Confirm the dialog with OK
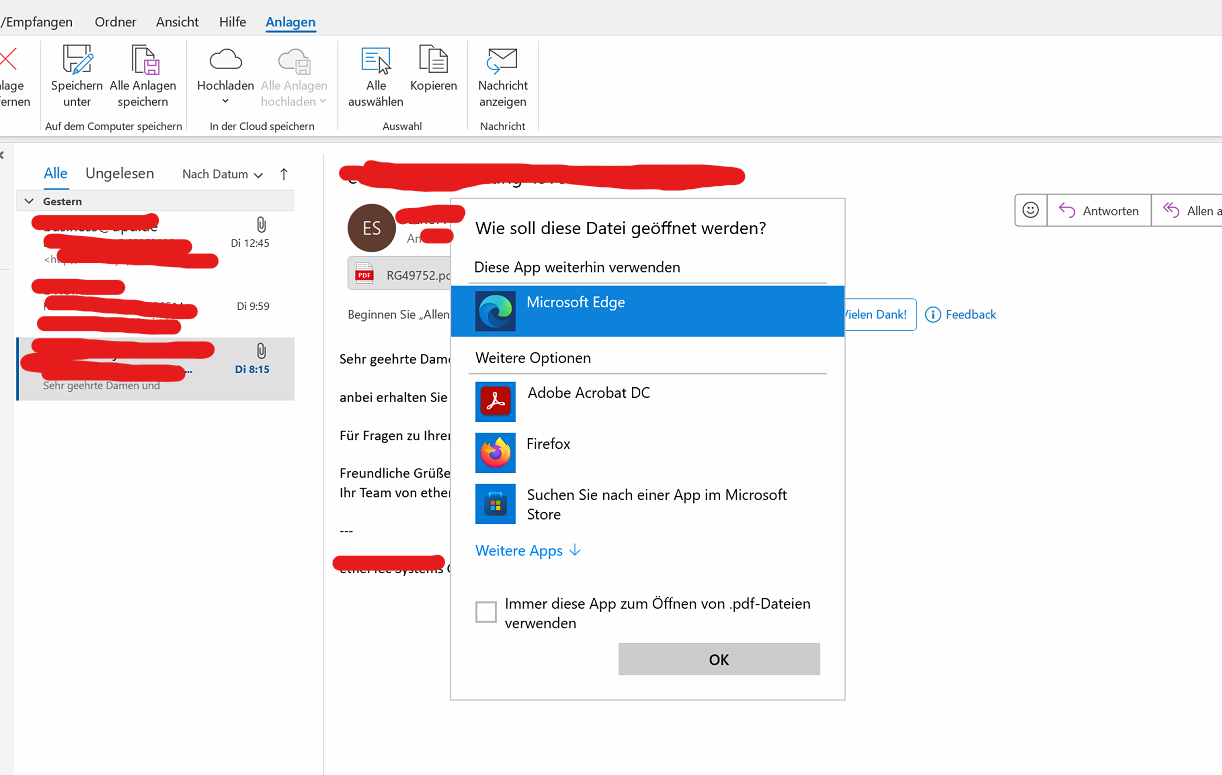The height and width of the screenshot is (775, 1222). (719, 659)
